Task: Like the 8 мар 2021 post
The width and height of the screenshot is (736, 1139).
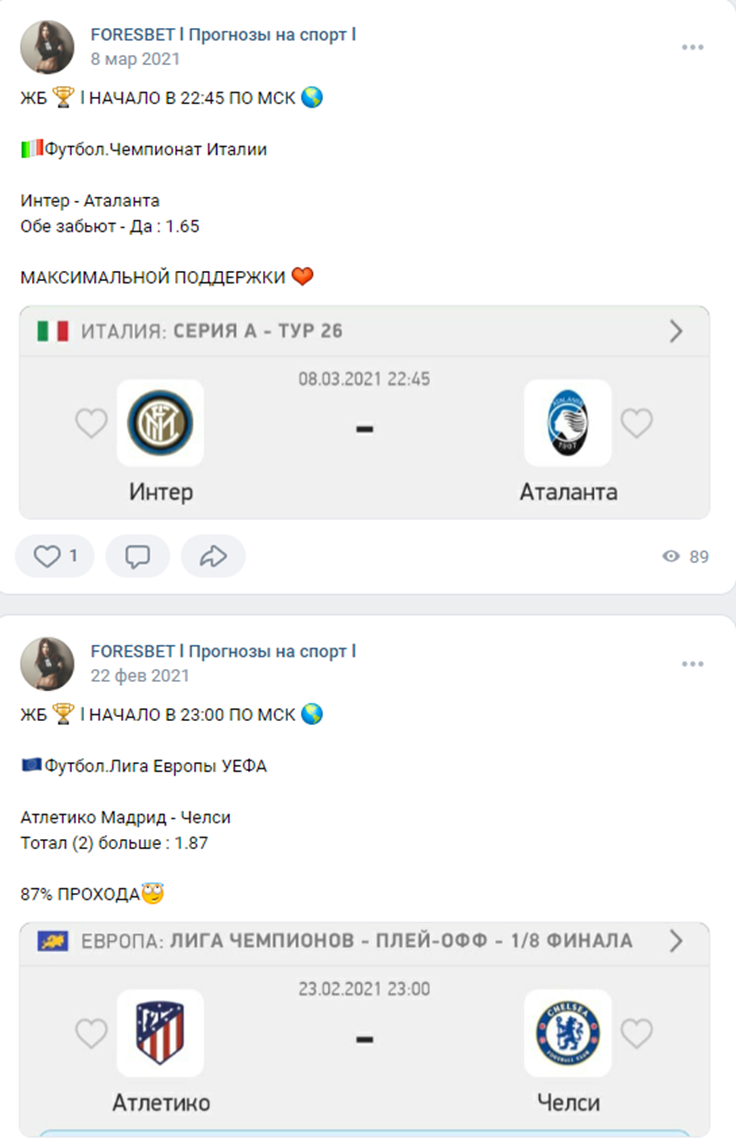Action: [x=54, y=556]
